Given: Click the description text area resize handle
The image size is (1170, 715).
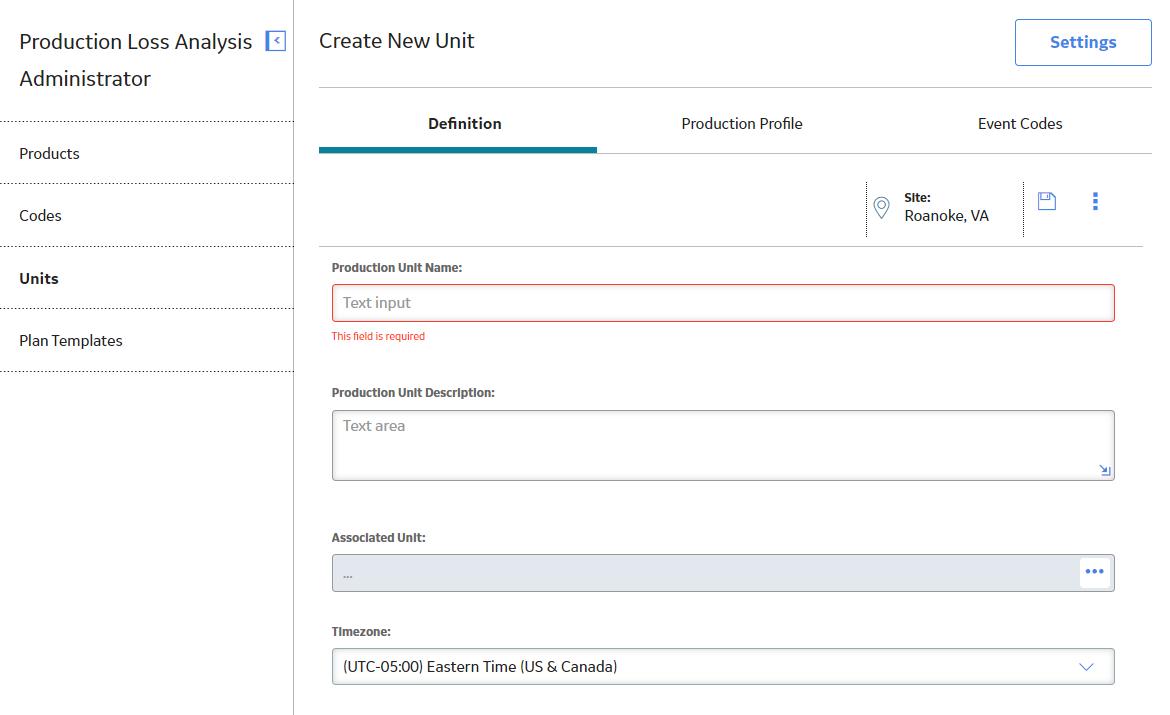Looking at the screenshot, I should [x=1105, y=470].
